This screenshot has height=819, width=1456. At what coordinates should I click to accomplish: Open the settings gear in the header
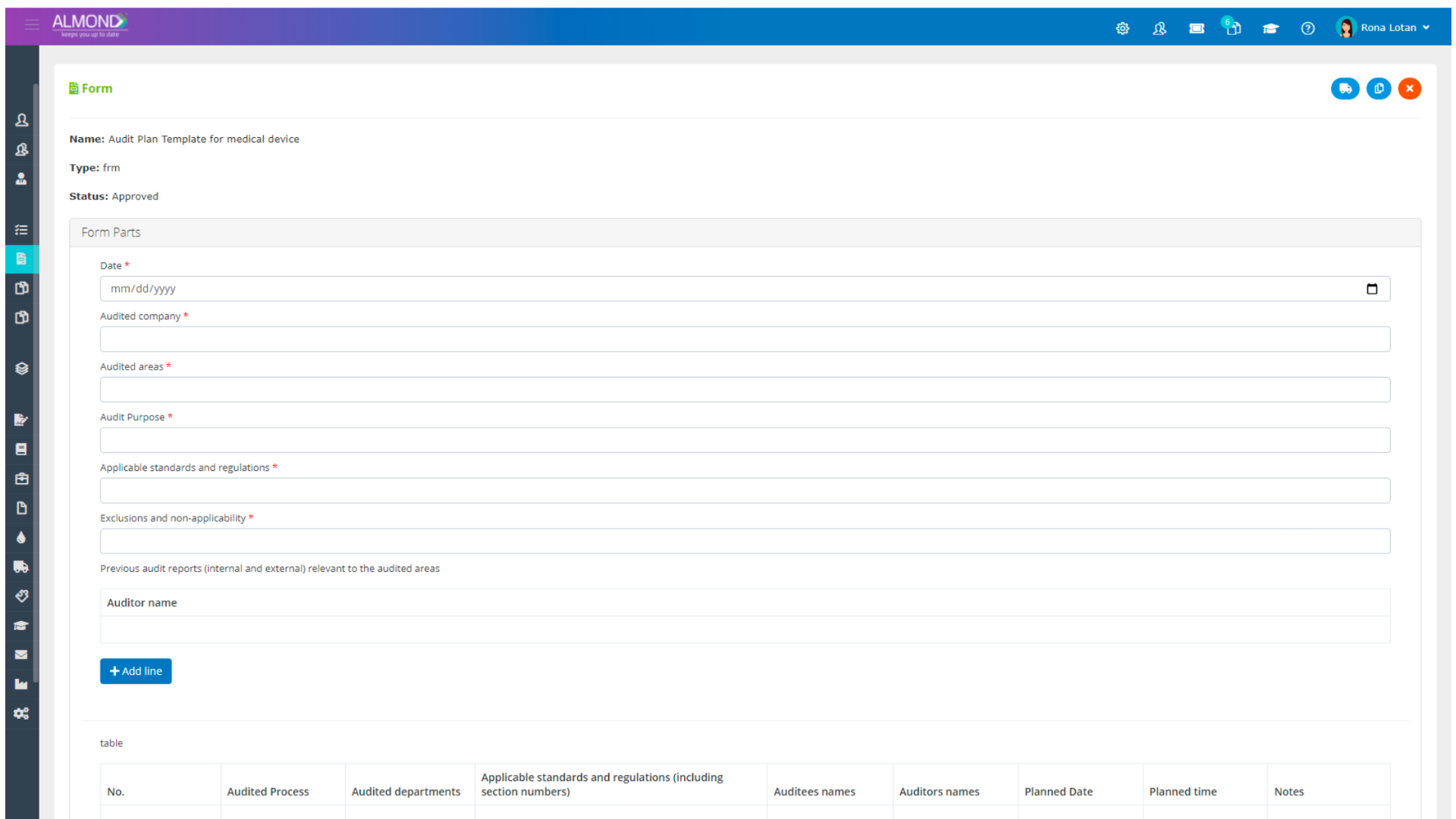pos(1122,28)
